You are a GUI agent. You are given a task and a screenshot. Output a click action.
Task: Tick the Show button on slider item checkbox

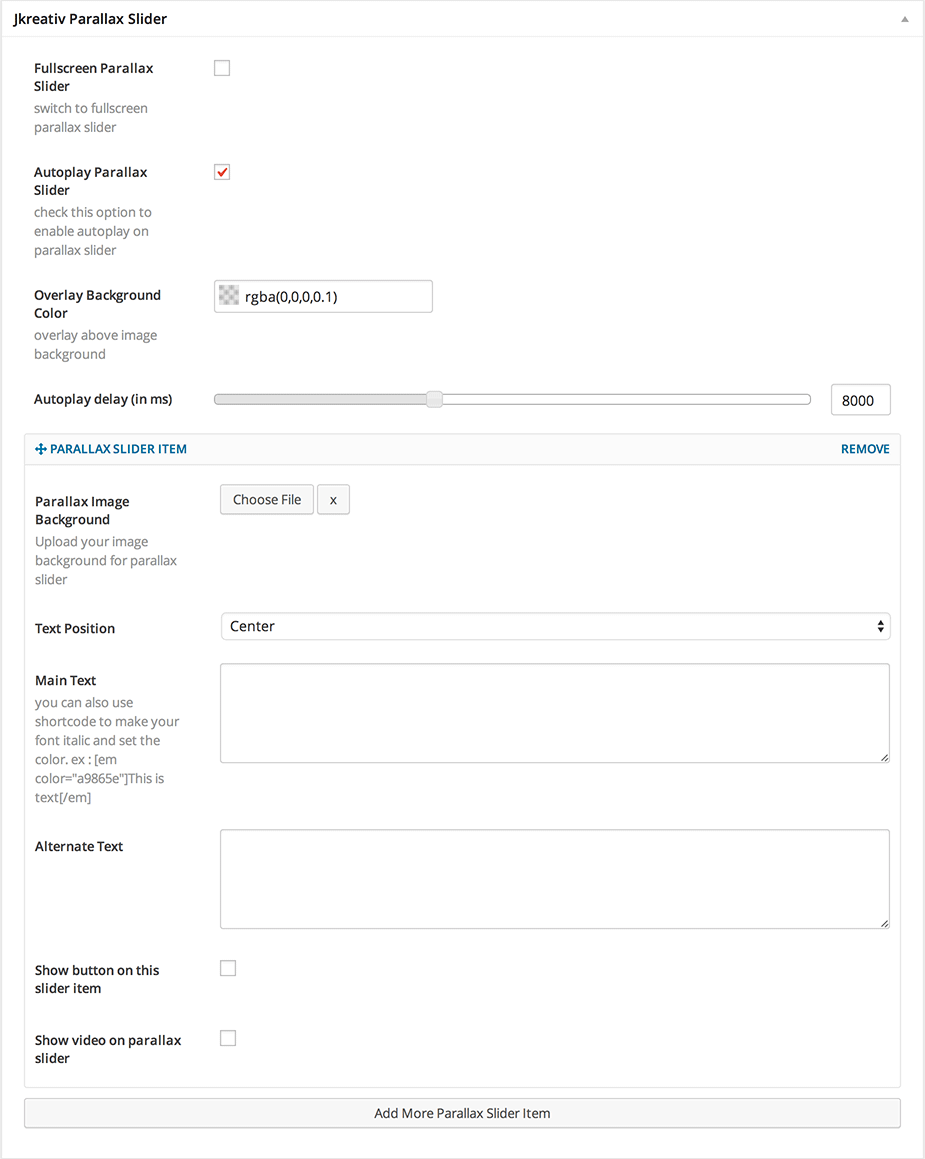(228, 968)
